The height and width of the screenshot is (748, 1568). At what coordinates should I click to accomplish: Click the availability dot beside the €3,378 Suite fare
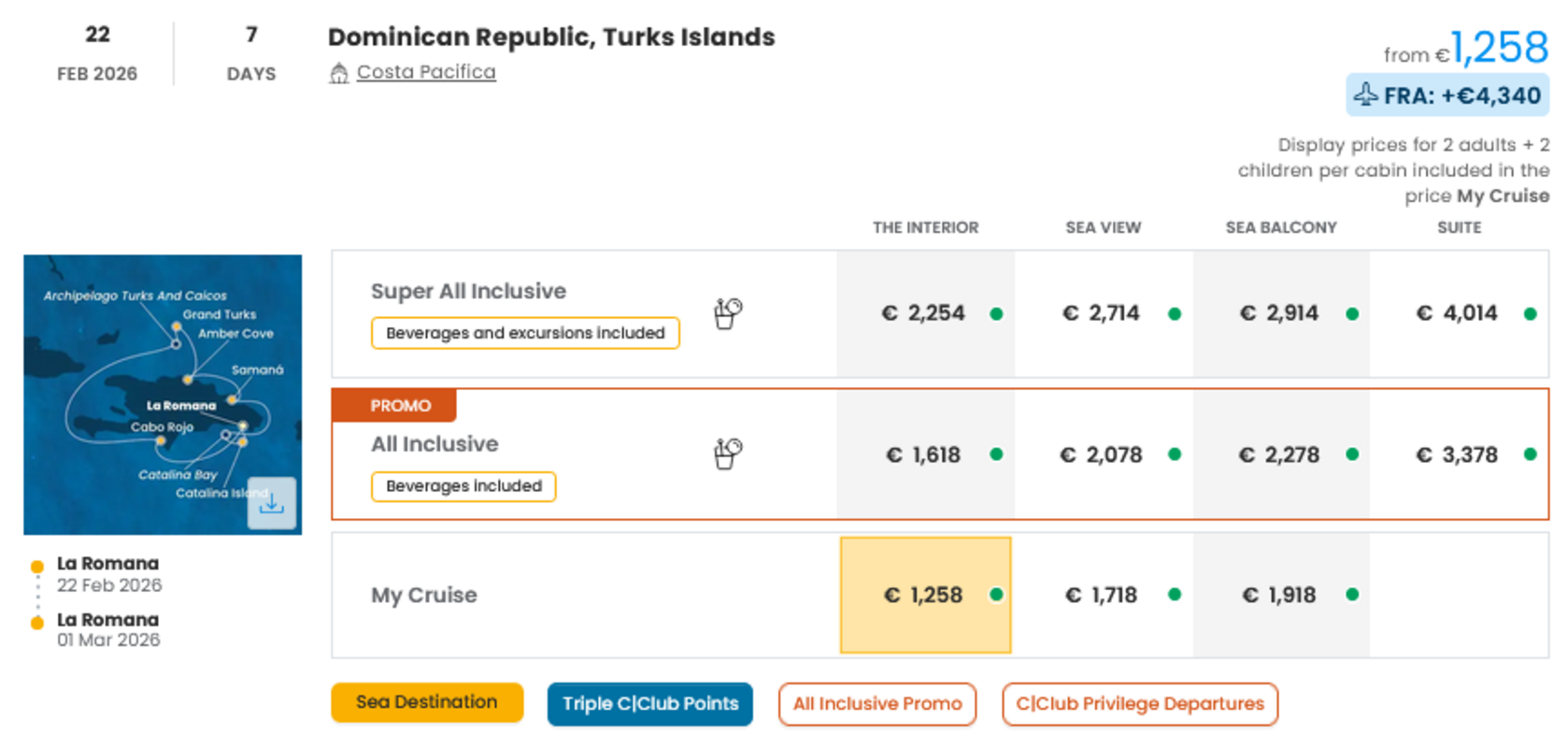(x=1530, y=455)
